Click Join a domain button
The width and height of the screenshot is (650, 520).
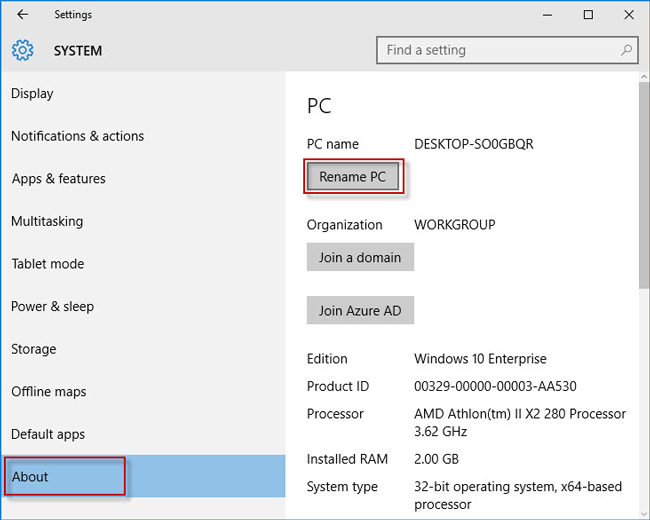(360, 257)
